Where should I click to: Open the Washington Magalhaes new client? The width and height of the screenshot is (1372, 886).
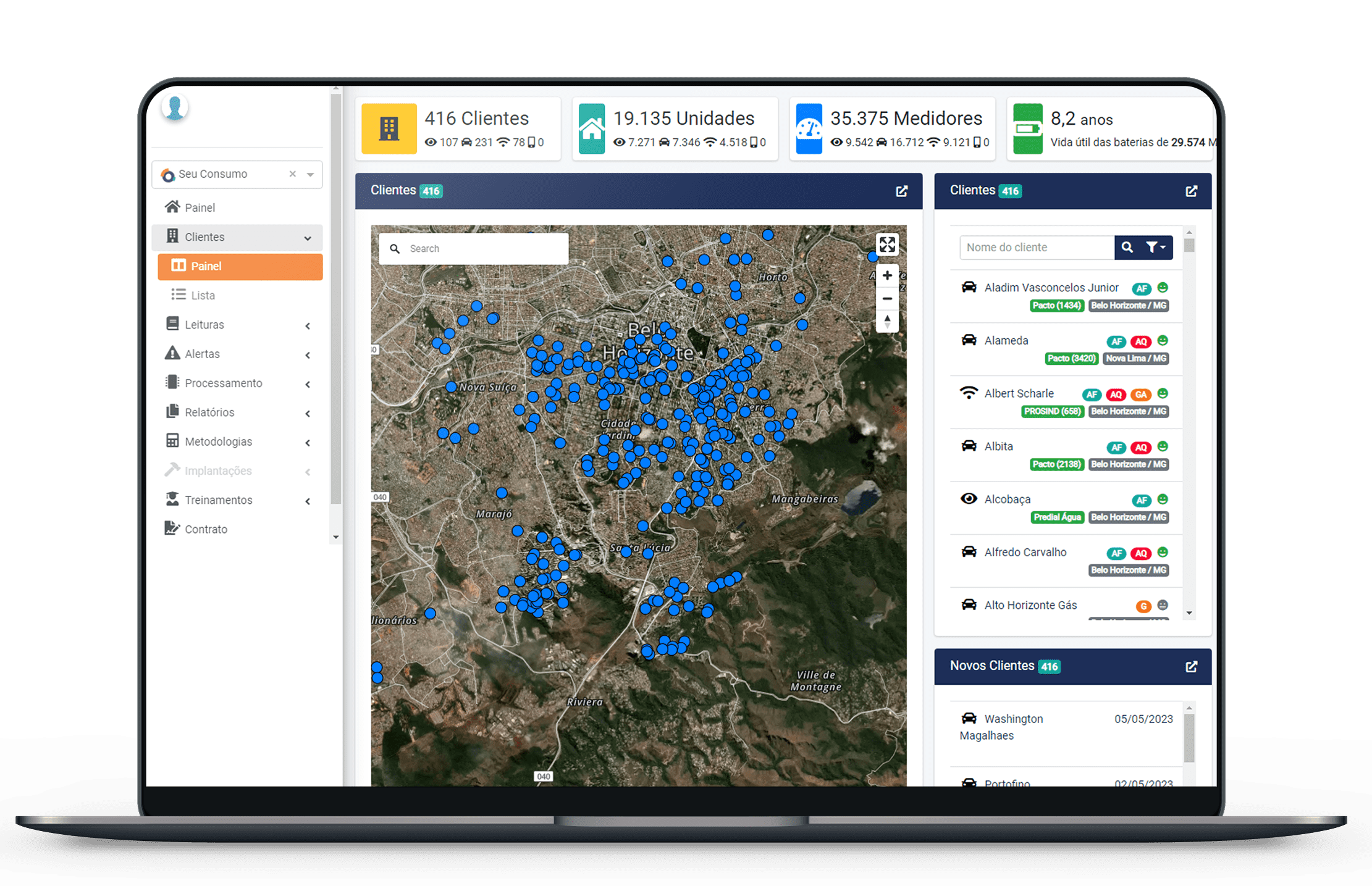coord(1066,734)
